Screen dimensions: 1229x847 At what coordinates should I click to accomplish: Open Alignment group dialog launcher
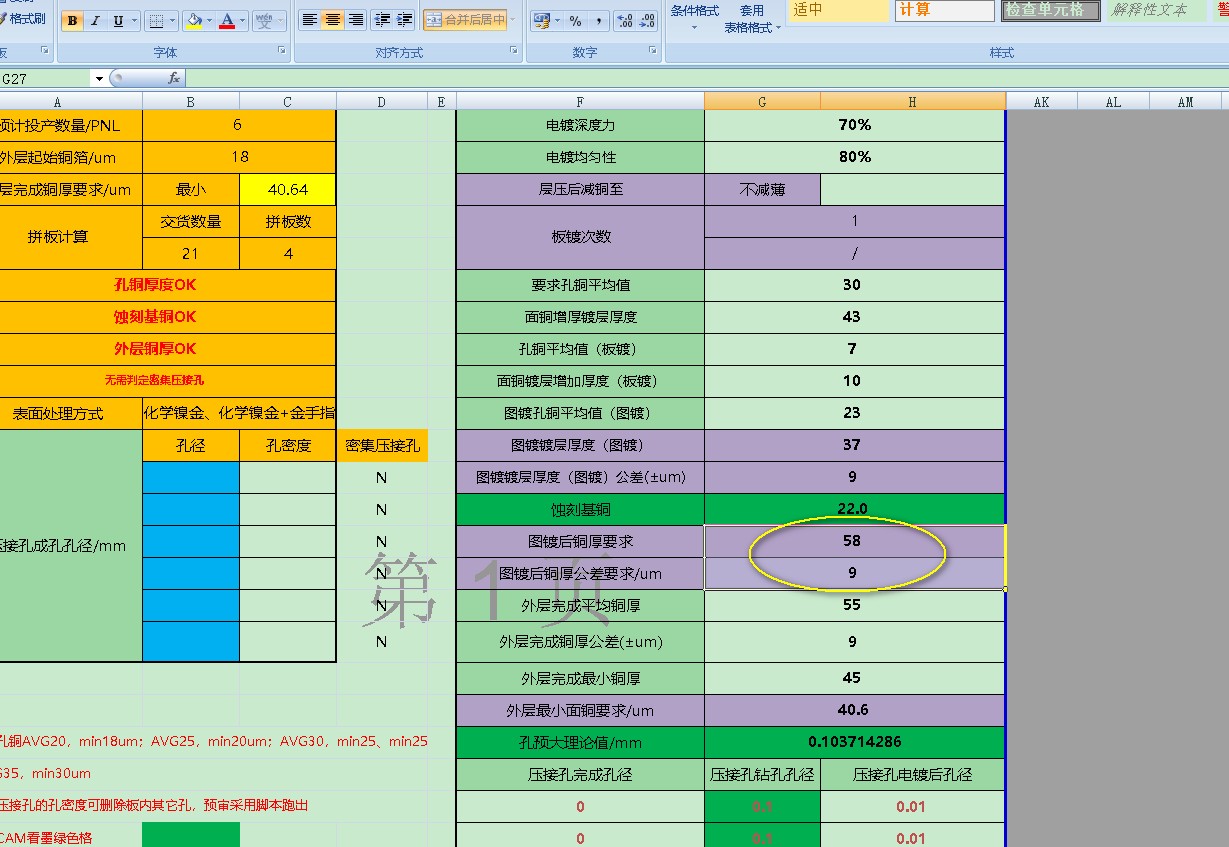coord(514,50)
